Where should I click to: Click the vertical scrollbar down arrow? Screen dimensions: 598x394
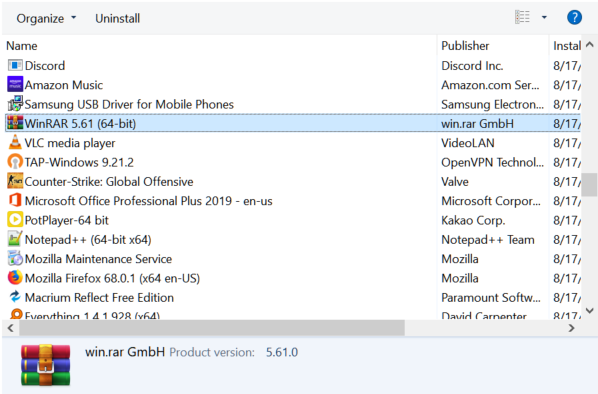click(x=590, y=310)
